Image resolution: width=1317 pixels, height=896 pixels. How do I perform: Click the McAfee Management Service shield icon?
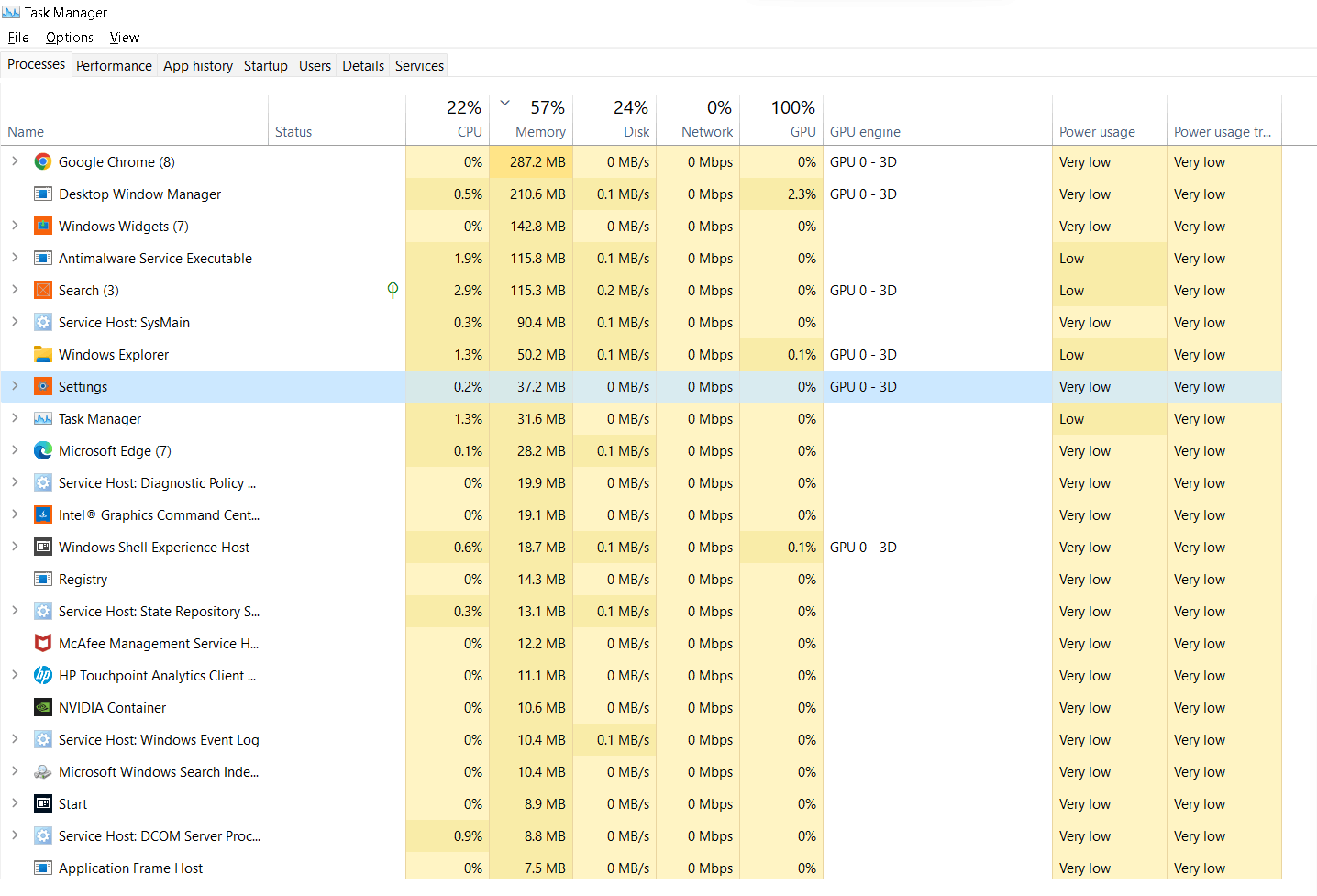pyautogui.click(x=42, y=643)
